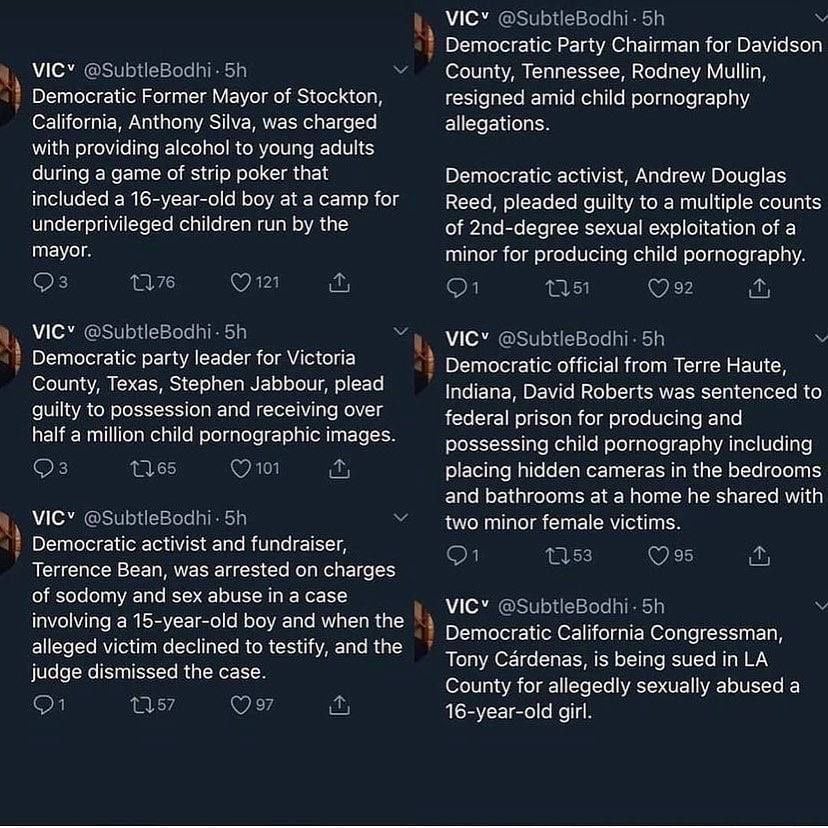
Task: Share the Stephen Jabbour Victoria County tweet
Action: pyautogui.click(x=339, y=467)
